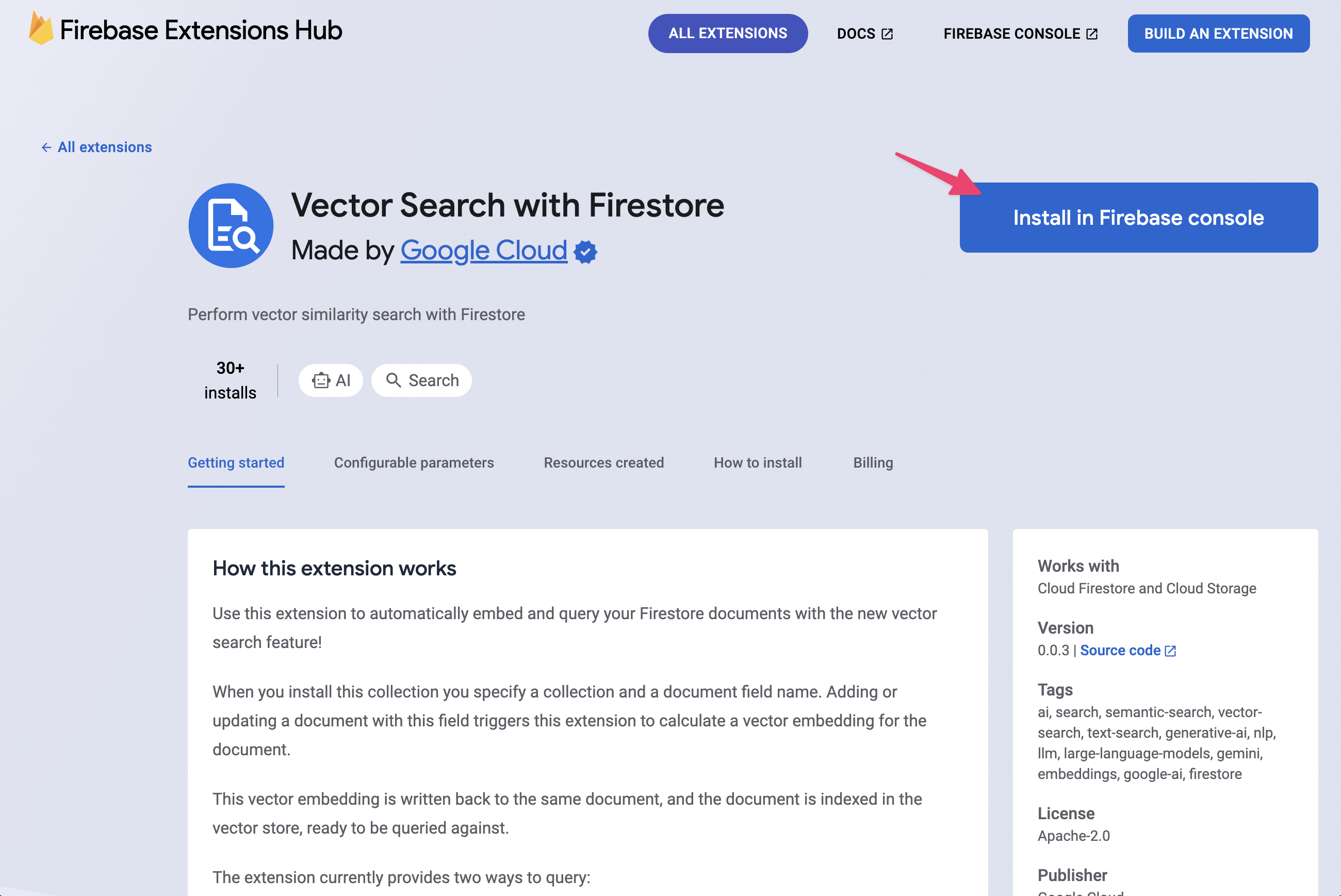Select the Billing tab
This screenshot has height=896, width=1341.
tap(873, 463)
